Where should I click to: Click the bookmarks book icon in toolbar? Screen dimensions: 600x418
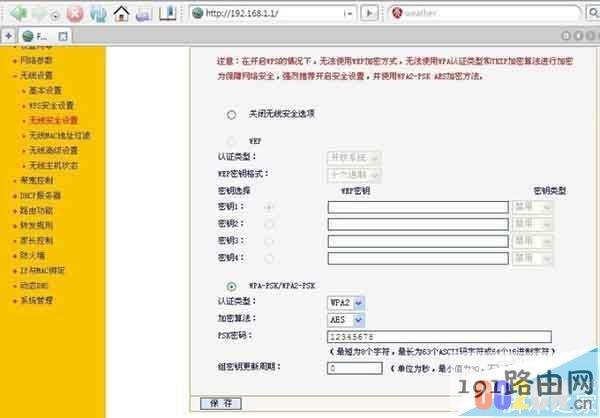tap(168, 13)
